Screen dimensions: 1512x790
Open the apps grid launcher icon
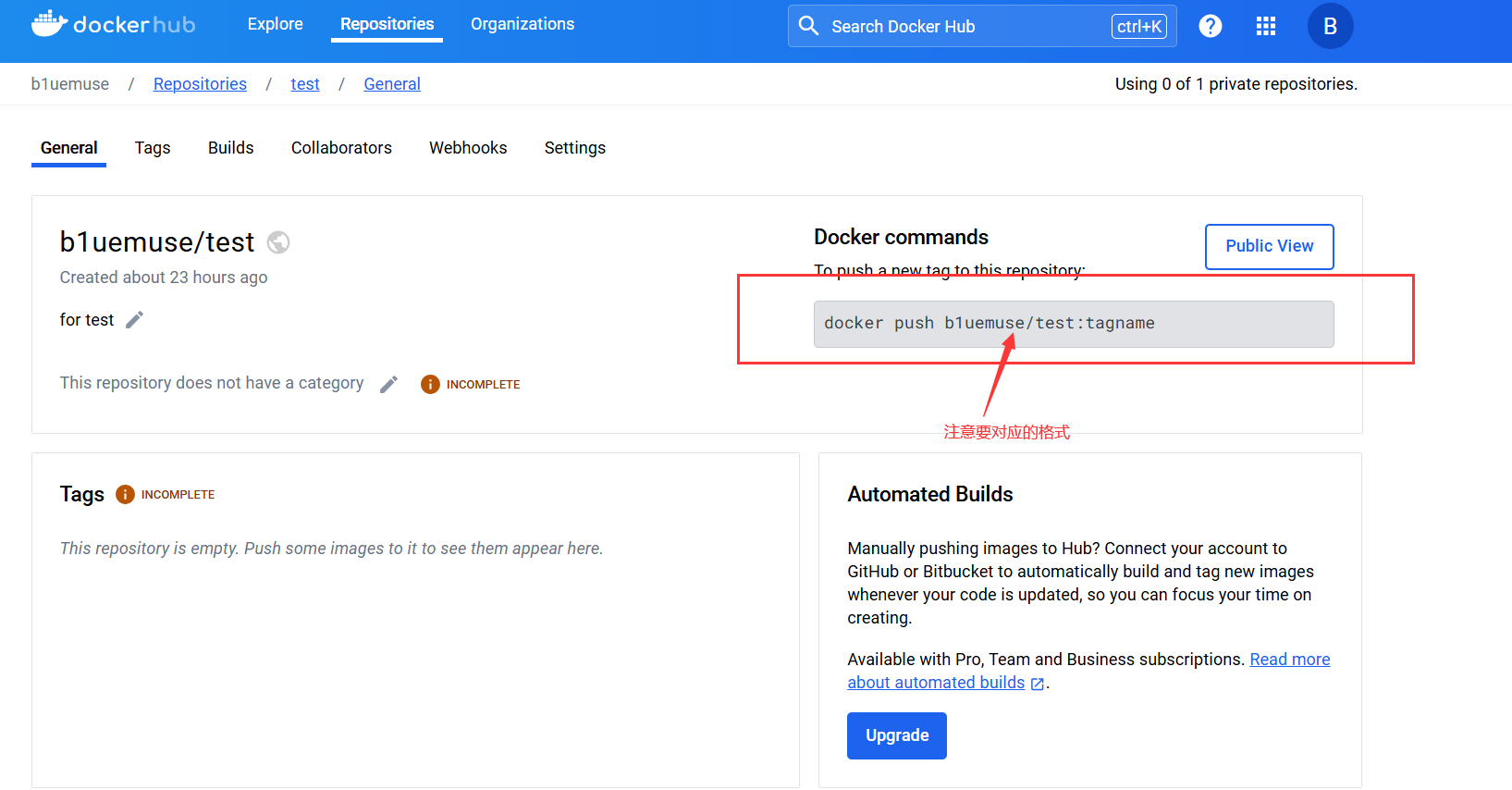click(1266, 26)
